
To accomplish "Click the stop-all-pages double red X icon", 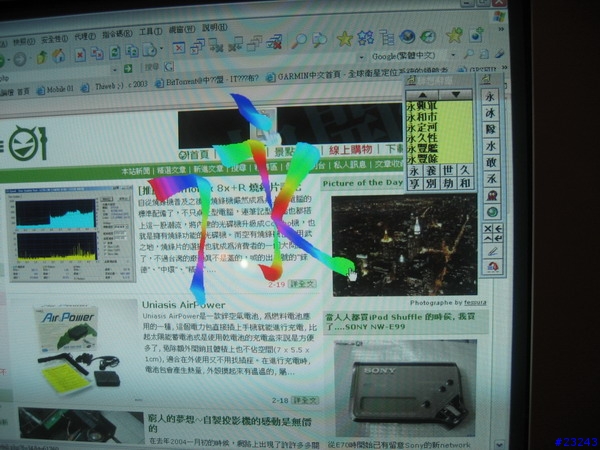I will (x=97, y=54).
